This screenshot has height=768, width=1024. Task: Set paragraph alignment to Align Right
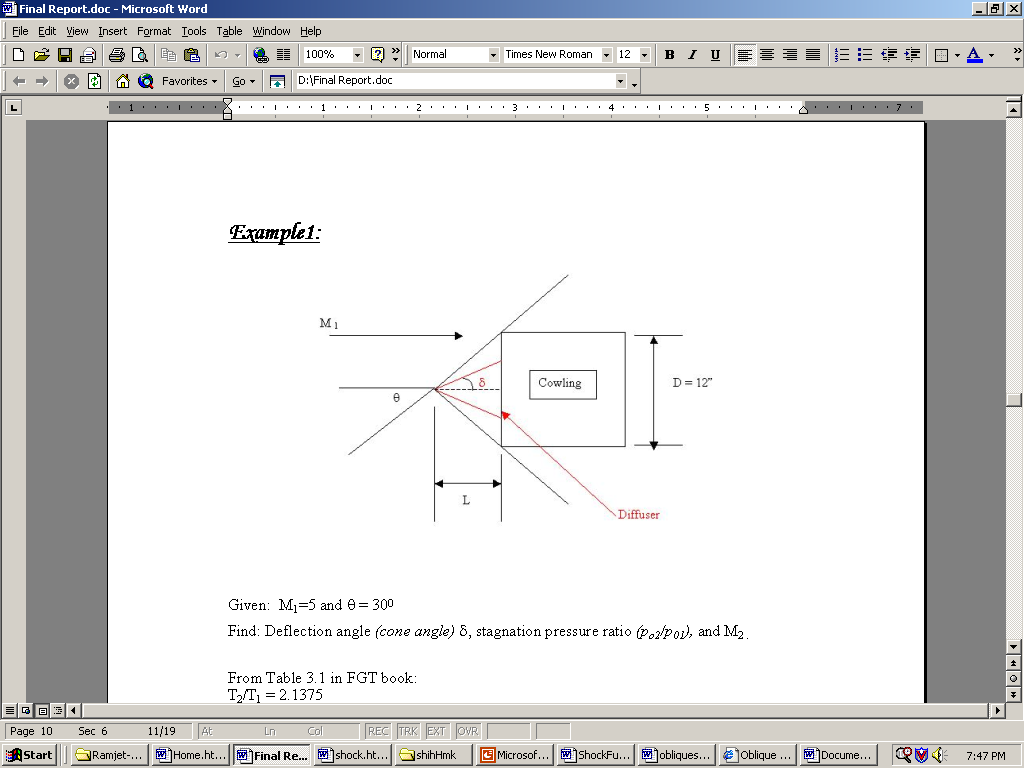tap(790, 55)
